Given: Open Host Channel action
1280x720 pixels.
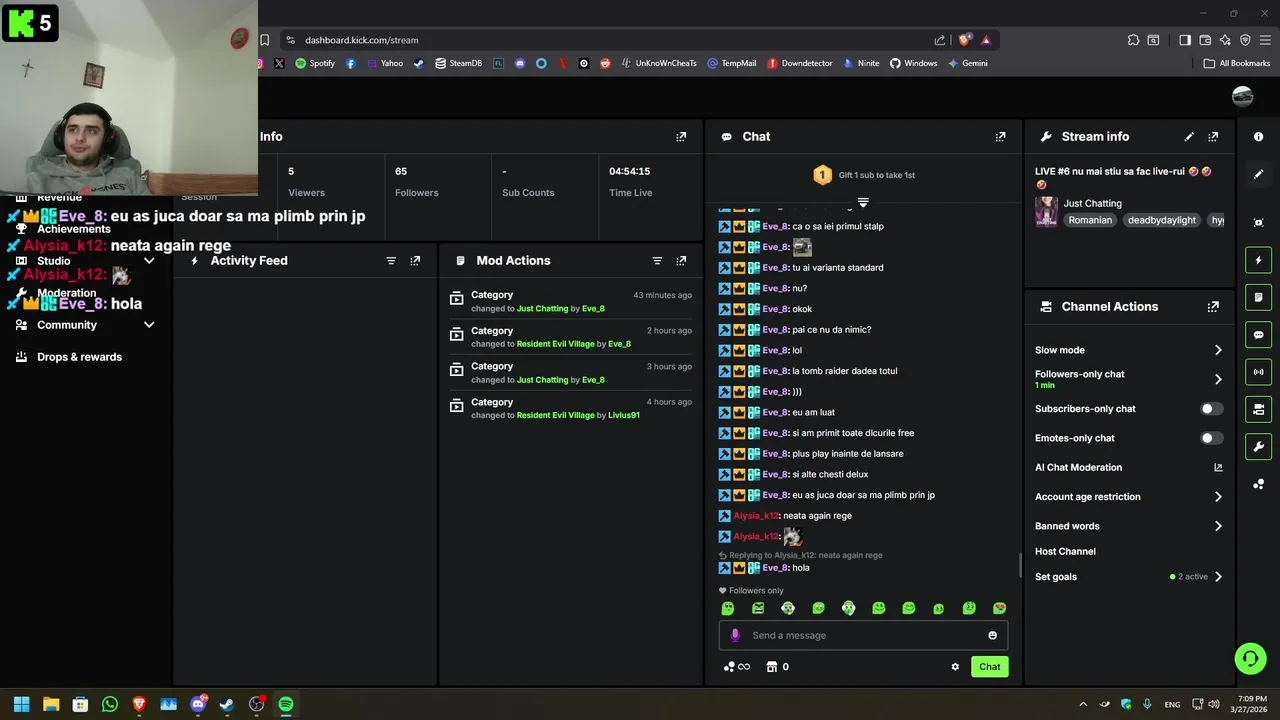Looking at the screenshot, I should 1065,551.
